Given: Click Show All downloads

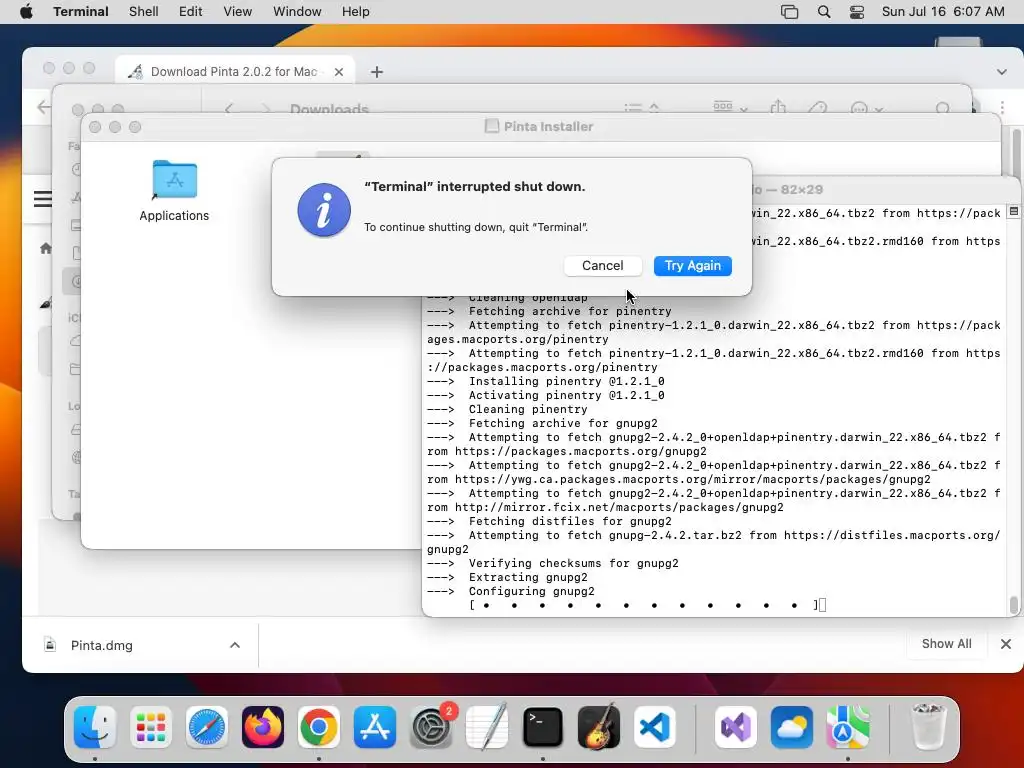Looking at the screenshot, I should pyautogui.click(x=946, y=644).
